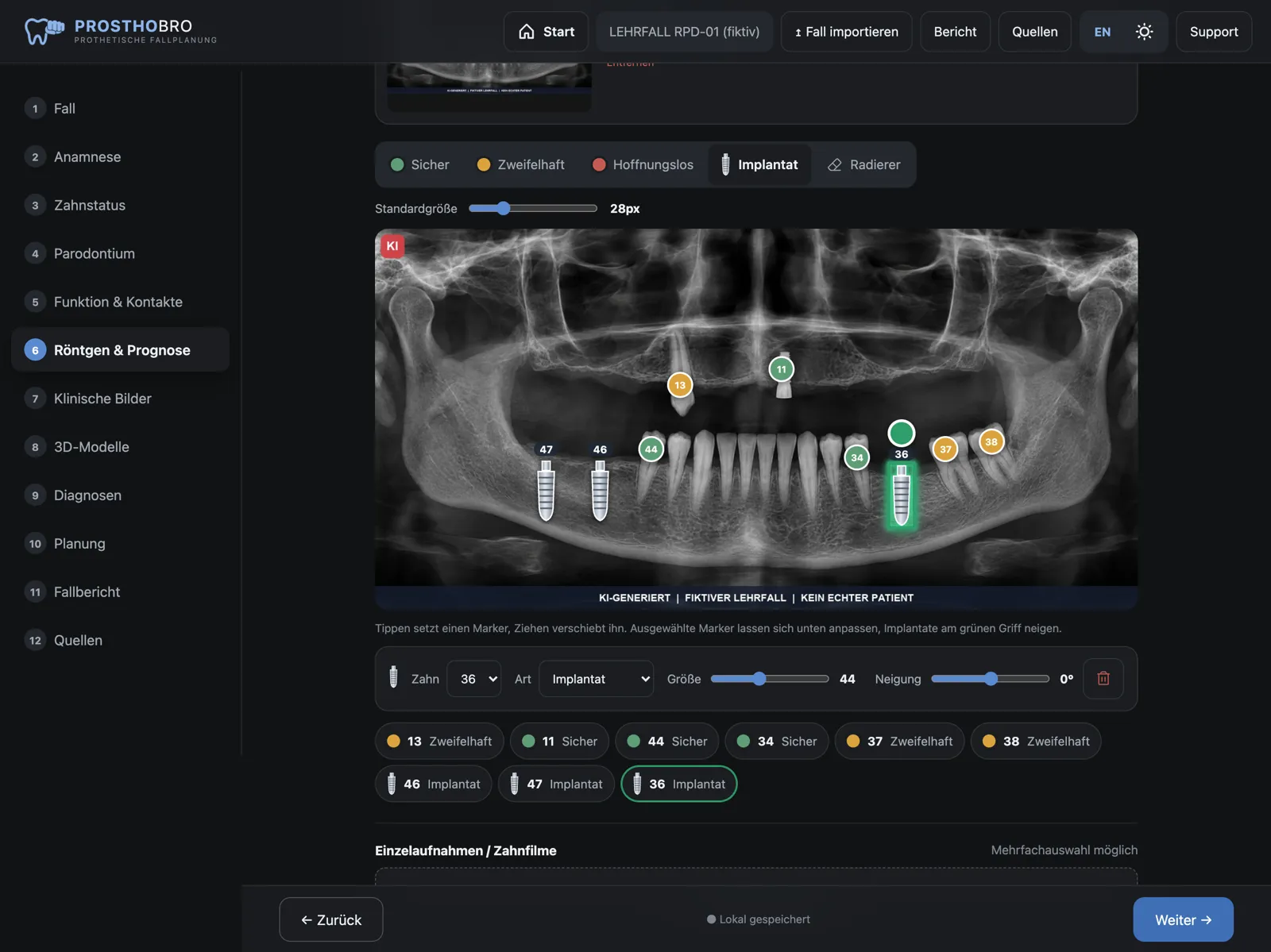The width and height of the screenshot is (1271, 952).
Task: Adjust the Neigung slider
Action: (x=991, y=679)
